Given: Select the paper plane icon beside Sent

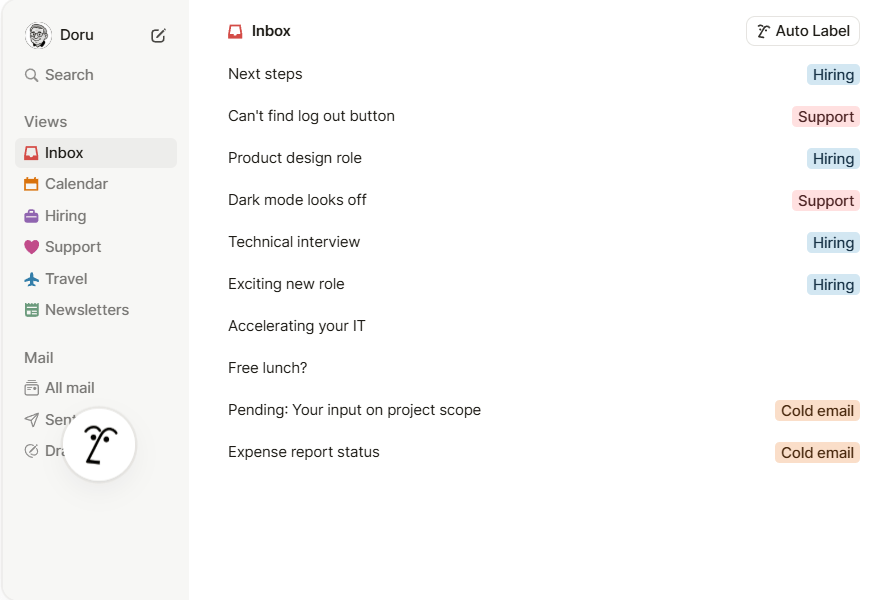Looking at the screenshot, I should (31, 419).
